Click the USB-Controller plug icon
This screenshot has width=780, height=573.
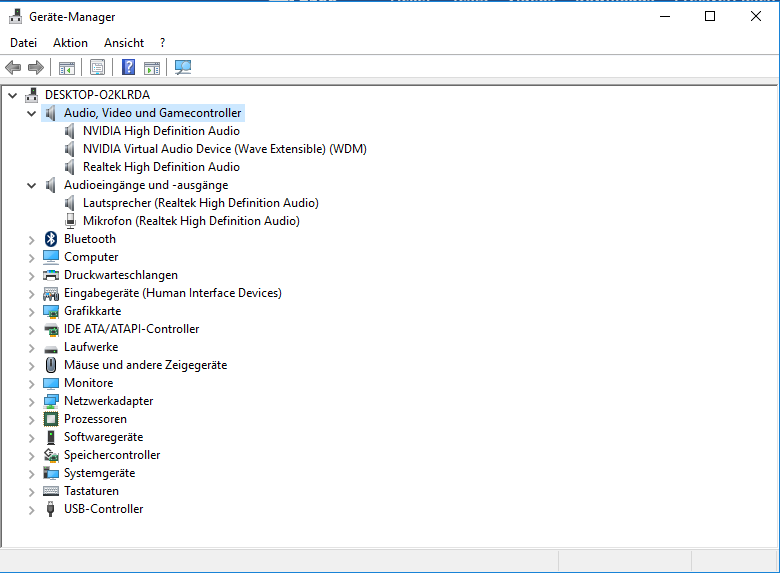coord(50,509)
